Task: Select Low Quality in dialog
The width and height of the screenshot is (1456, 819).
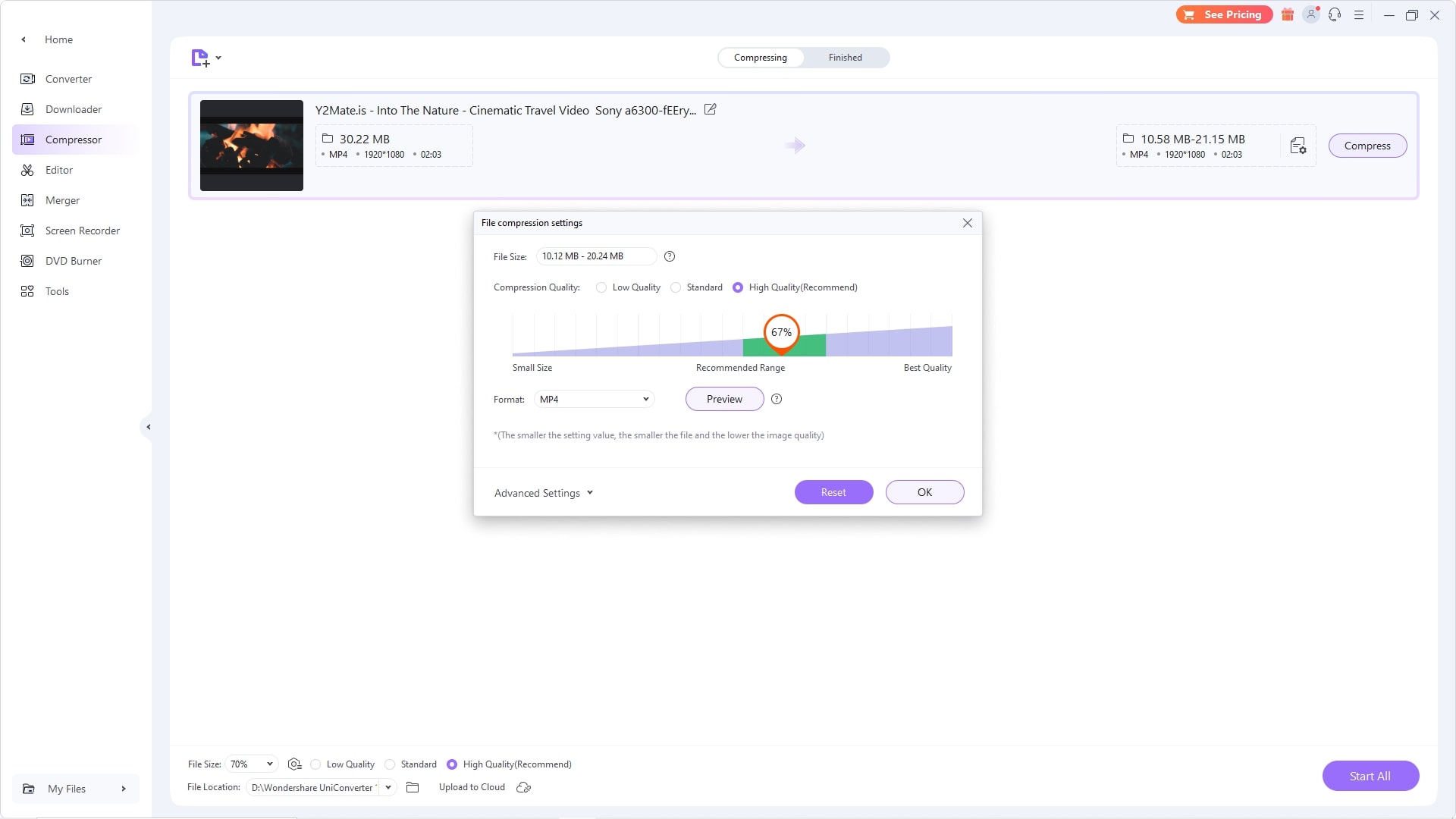Action: click(x=601, y=288)
